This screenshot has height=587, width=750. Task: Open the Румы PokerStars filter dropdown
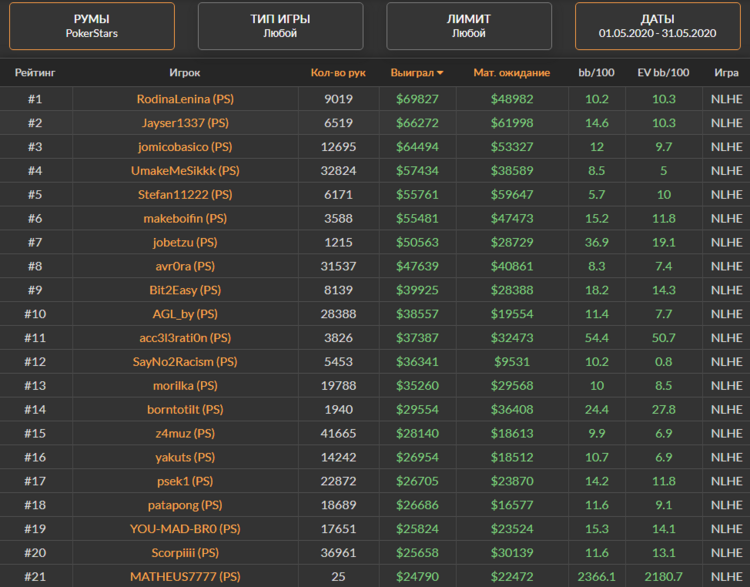pyautogui.click(x=92, y=26)
